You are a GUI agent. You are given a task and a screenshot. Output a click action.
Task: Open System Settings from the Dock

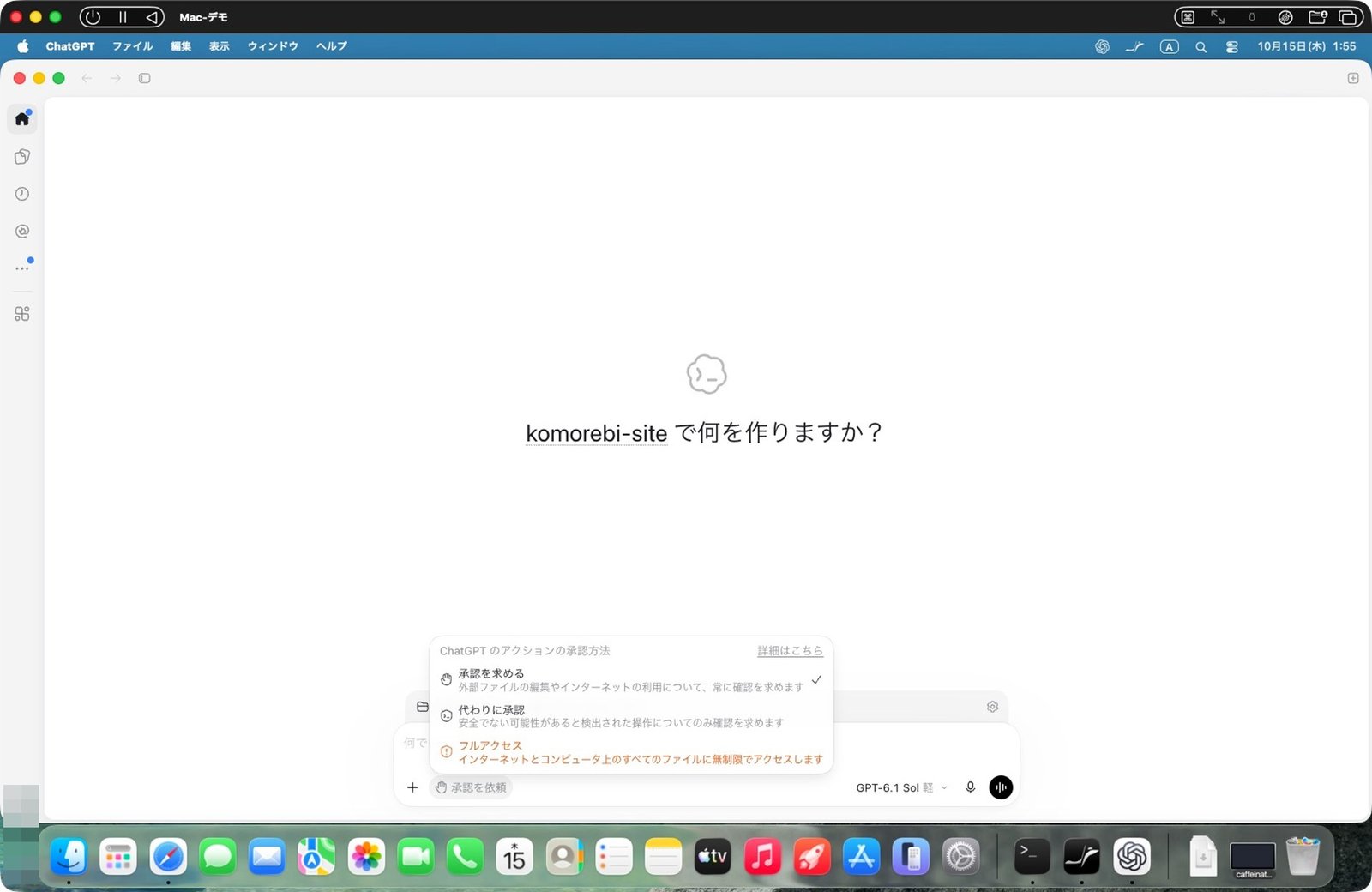coord(960,856)
